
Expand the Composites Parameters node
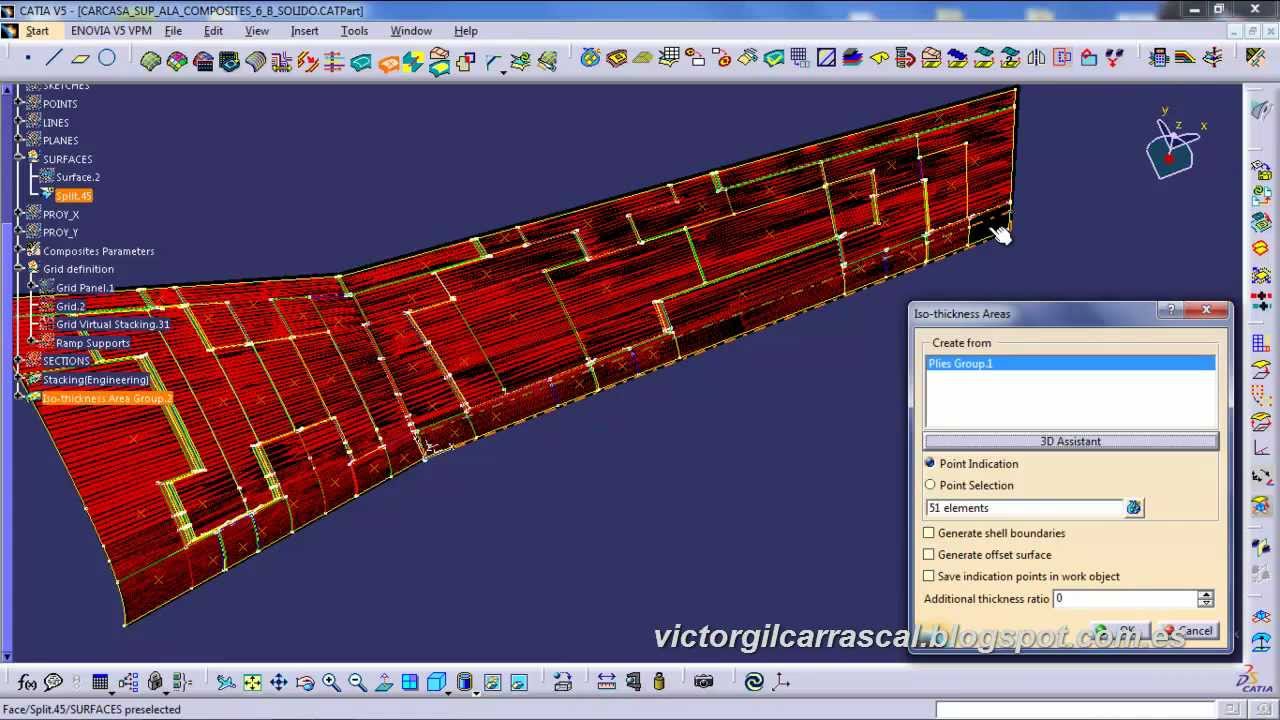[x=19, y=251]
